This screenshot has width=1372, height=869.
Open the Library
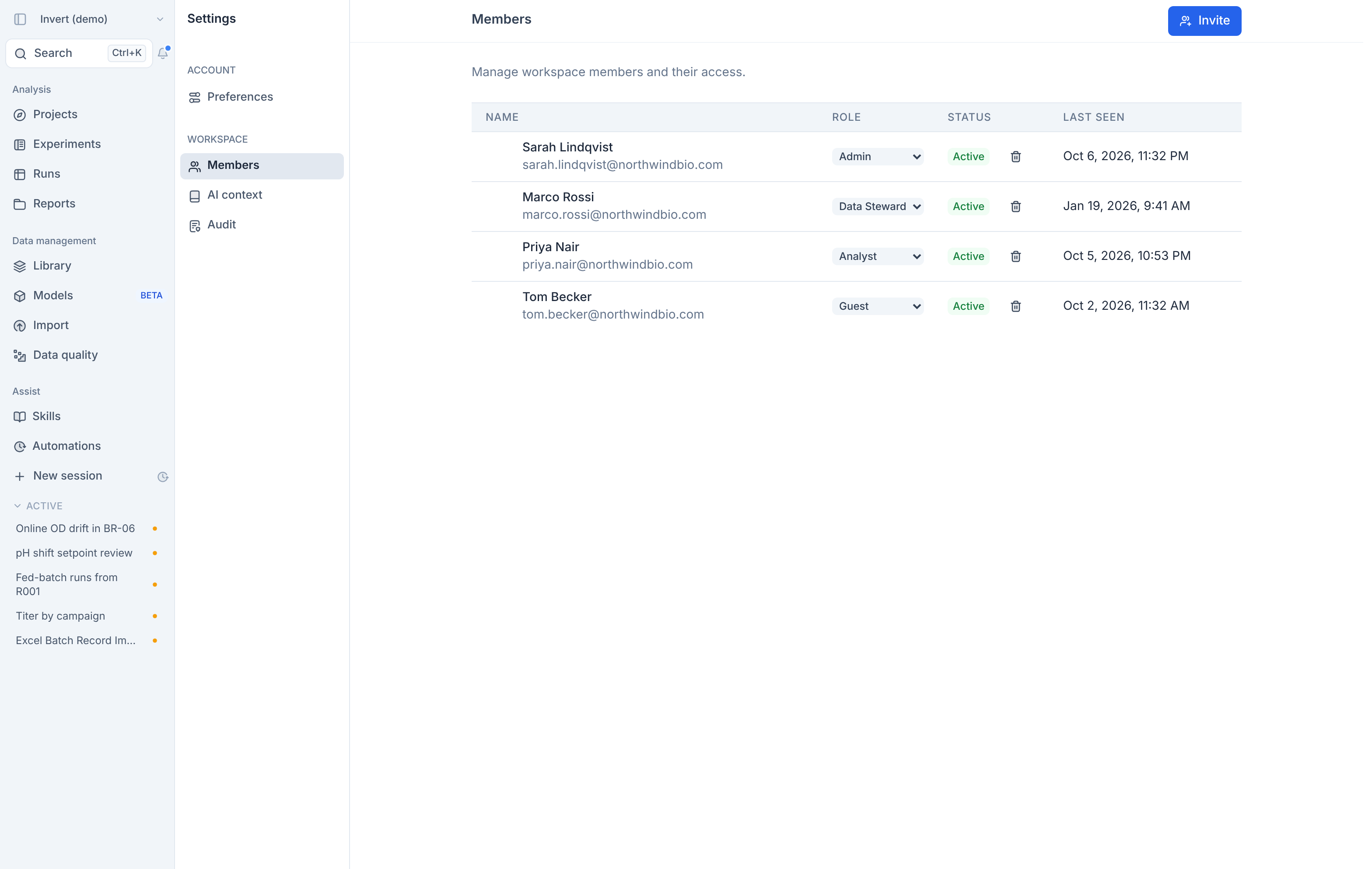pos(88,266)
